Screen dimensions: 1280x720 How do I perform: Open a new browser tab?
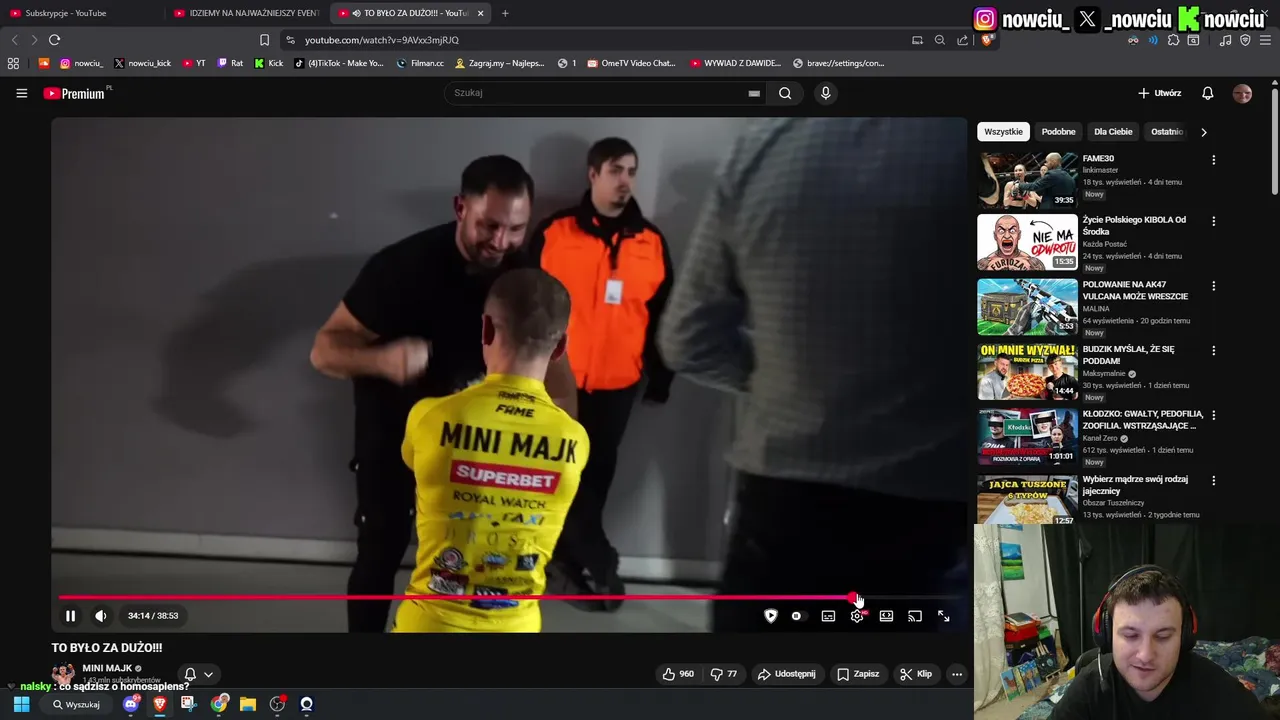[x=505, y=13]
